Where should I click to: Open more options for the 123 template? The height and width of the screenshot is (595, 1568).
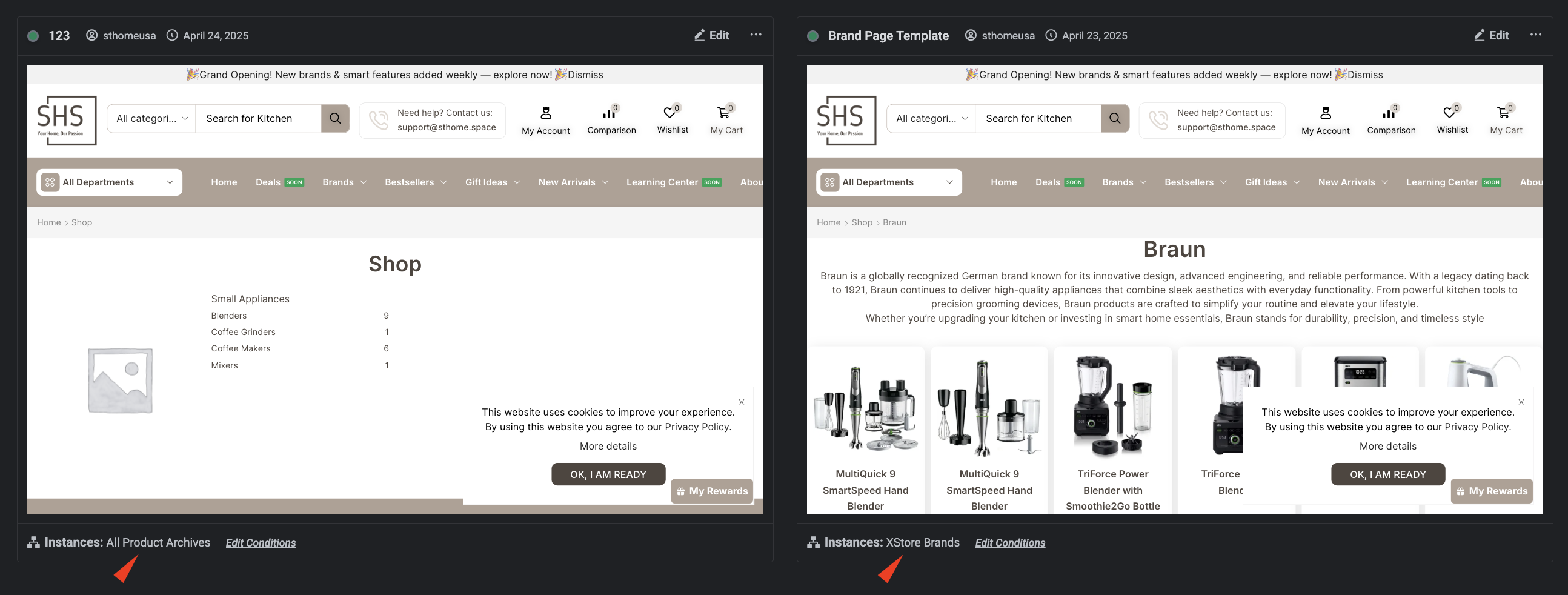(756, 35)
